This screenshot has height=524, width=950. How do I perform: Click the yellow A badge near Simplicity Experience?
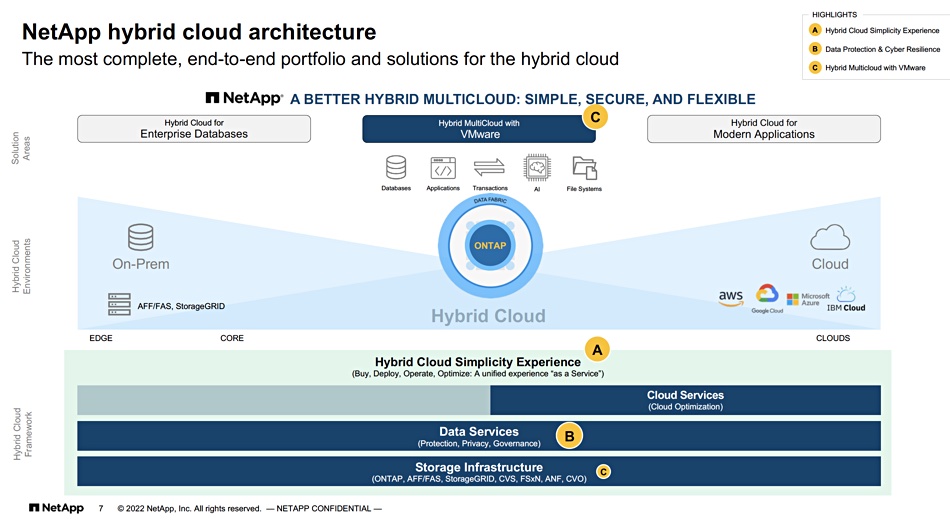(597, 350)
